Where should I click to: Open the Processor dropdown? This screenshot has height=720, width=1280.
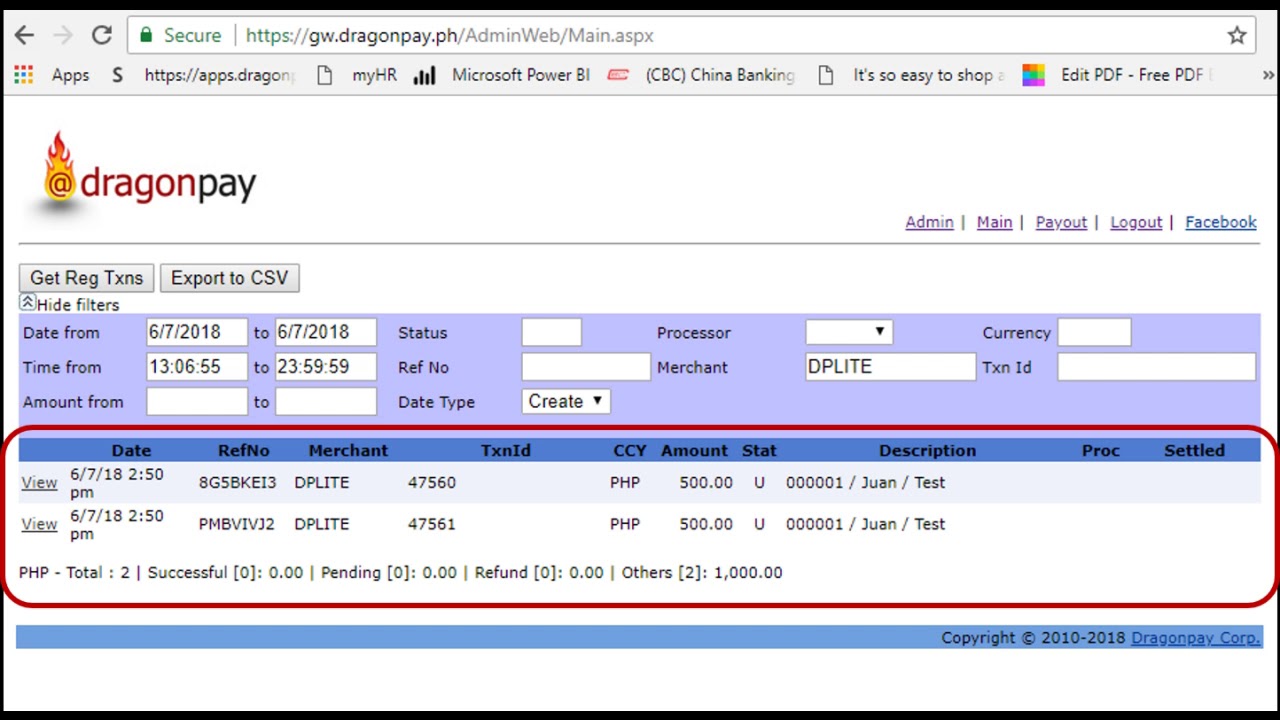tap(849, 332)
